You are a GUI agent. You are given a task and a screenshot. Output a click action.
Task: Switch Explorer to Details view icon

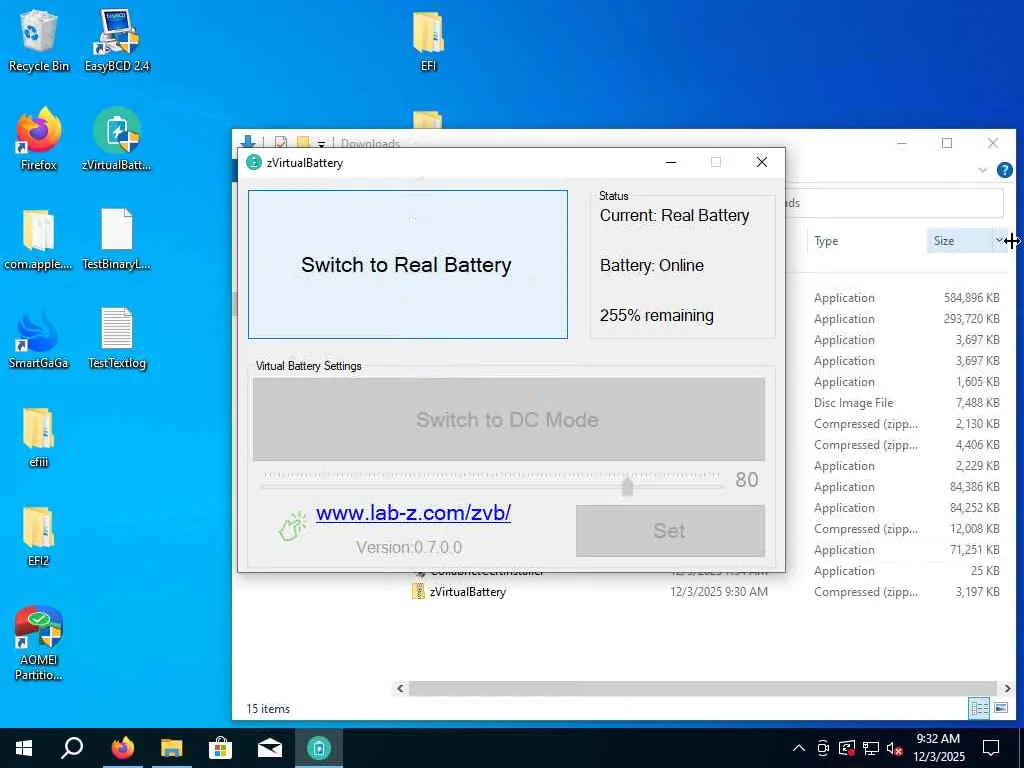pos(979,708)
